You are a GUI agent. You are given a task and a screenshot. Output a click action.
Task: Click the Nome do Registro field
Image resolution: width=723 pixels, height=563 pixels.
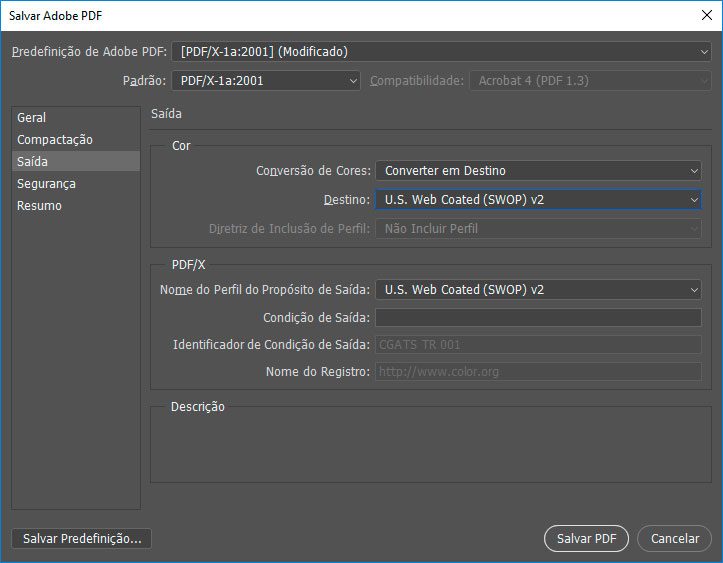(538, 372)
